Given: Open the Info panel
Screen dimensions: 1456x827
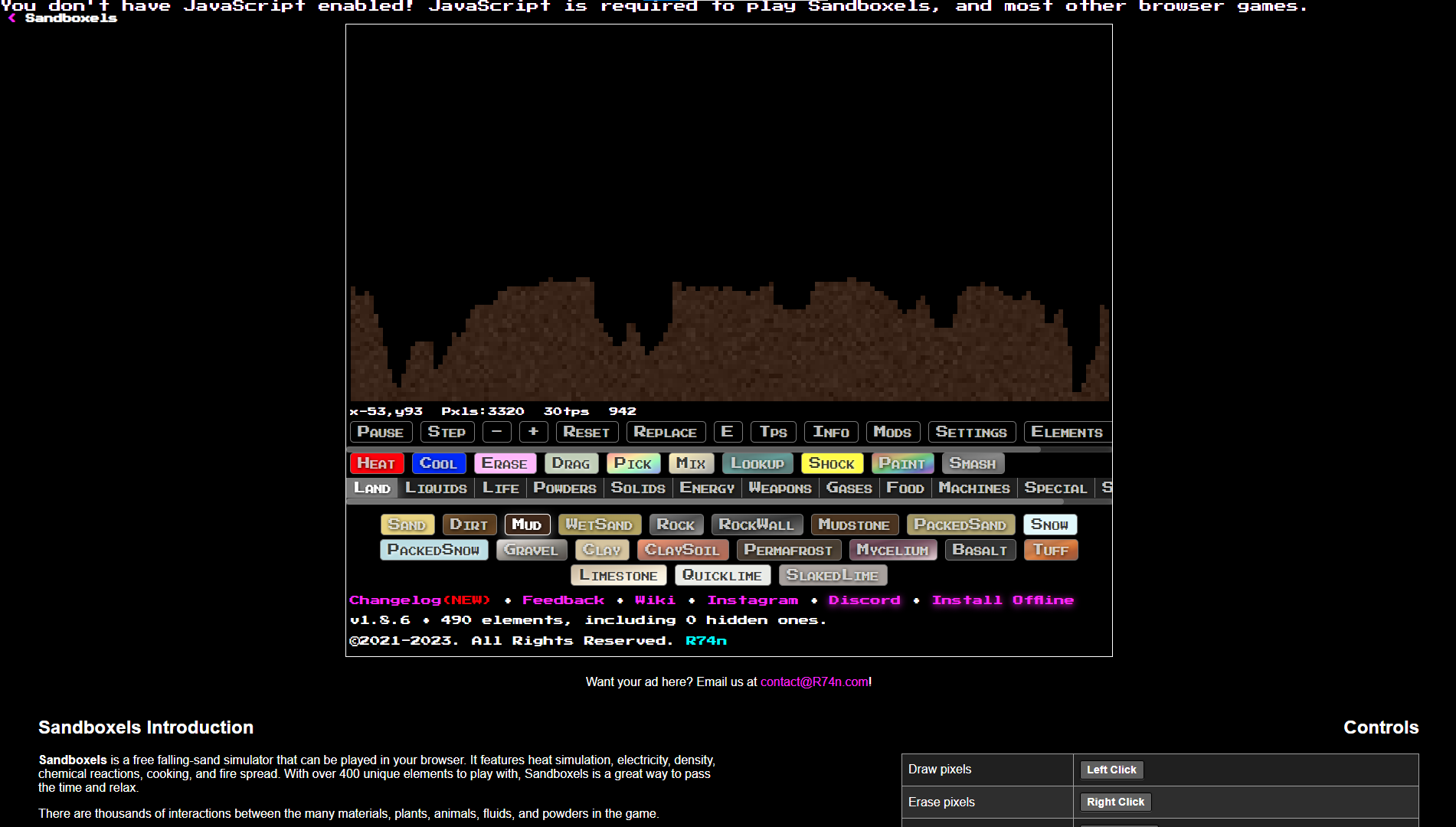Looking at the screenshot, I should [x=832, y=432].
